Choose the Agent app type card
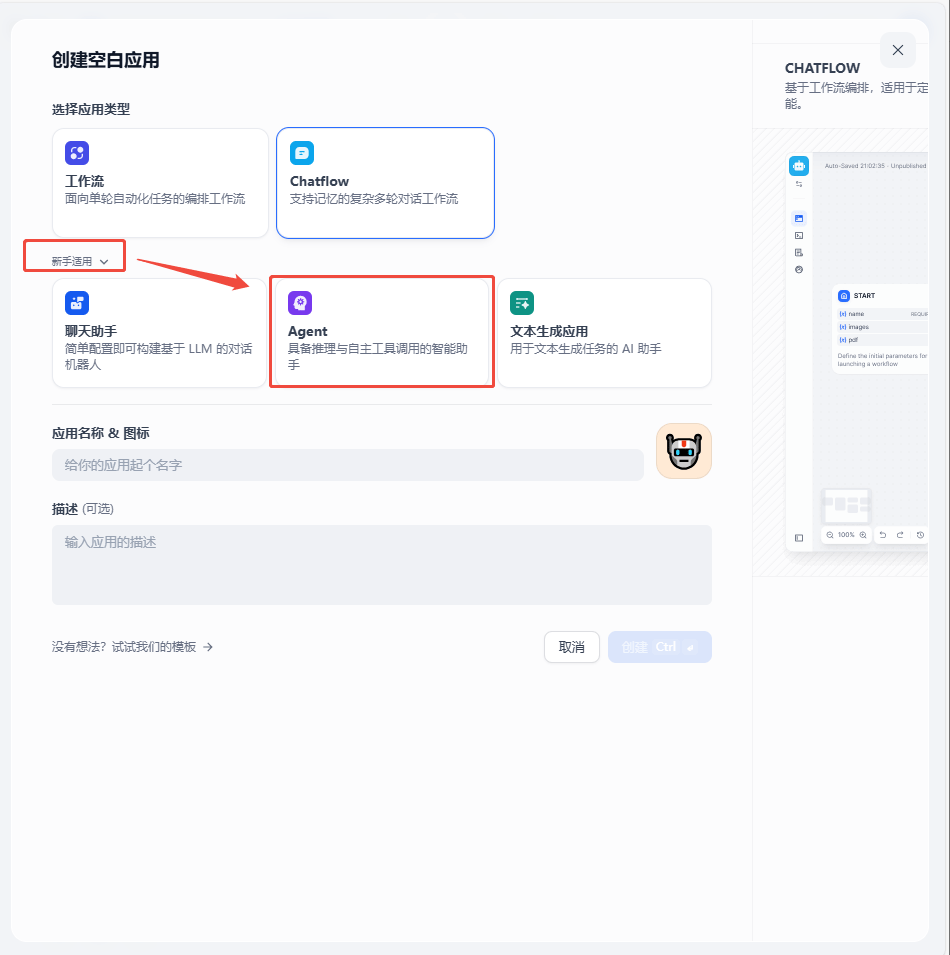950x955 pixels. [382, 333]
